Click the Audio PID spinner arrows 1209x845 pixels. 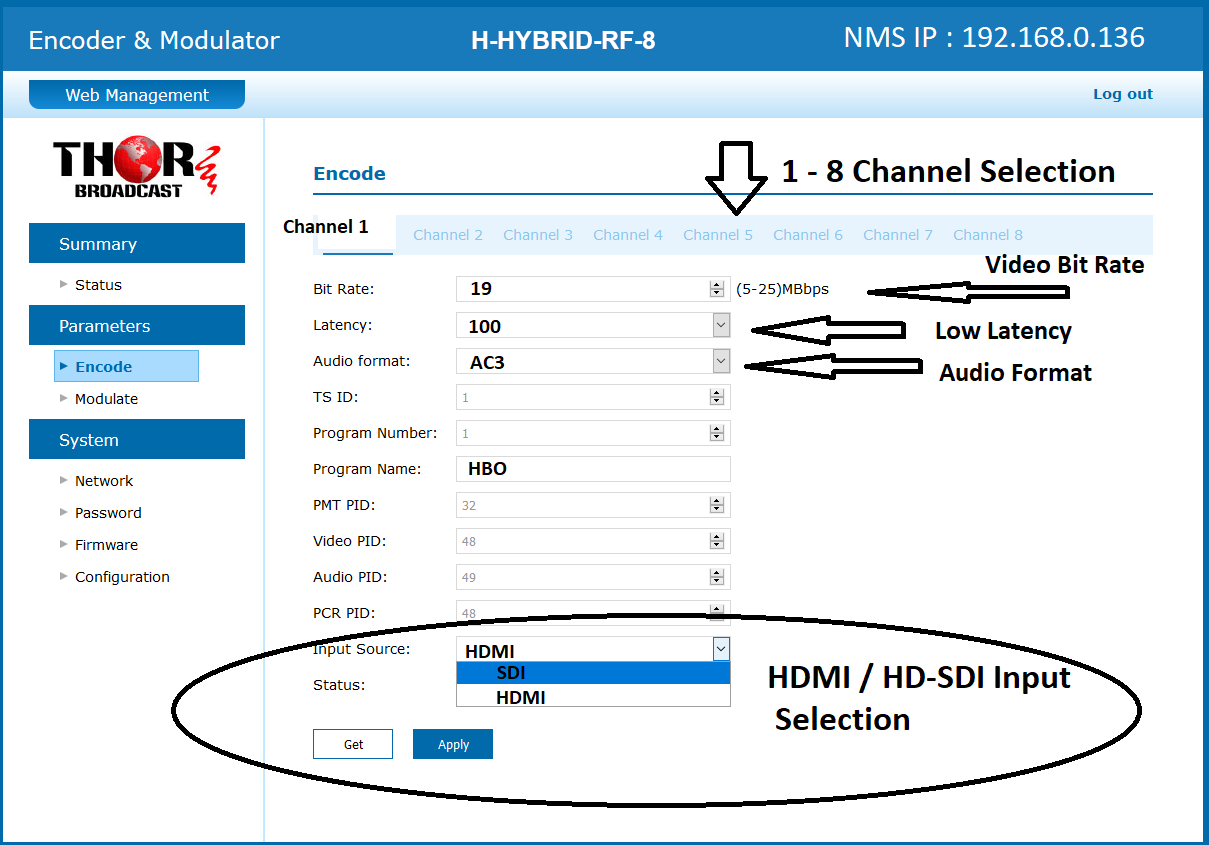(716, 577)
